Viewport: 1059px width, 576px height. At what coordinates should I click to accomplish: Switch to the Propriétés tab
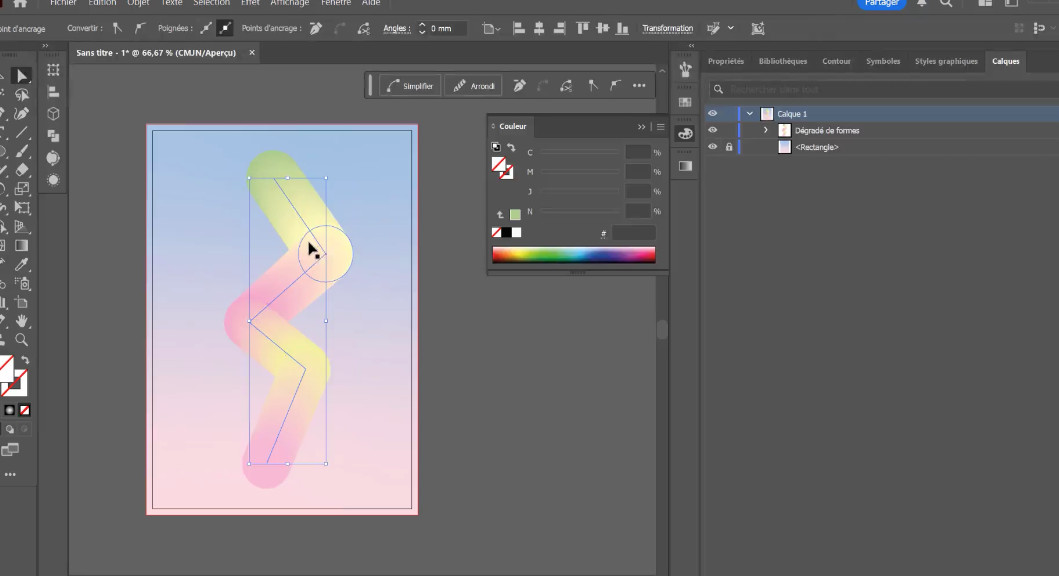point(726,61)
